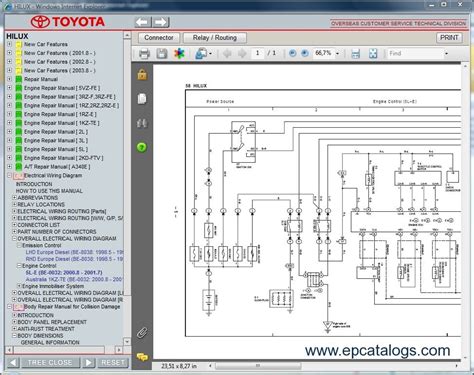Open the comments speech bubble panel

[x=142, y=357]
